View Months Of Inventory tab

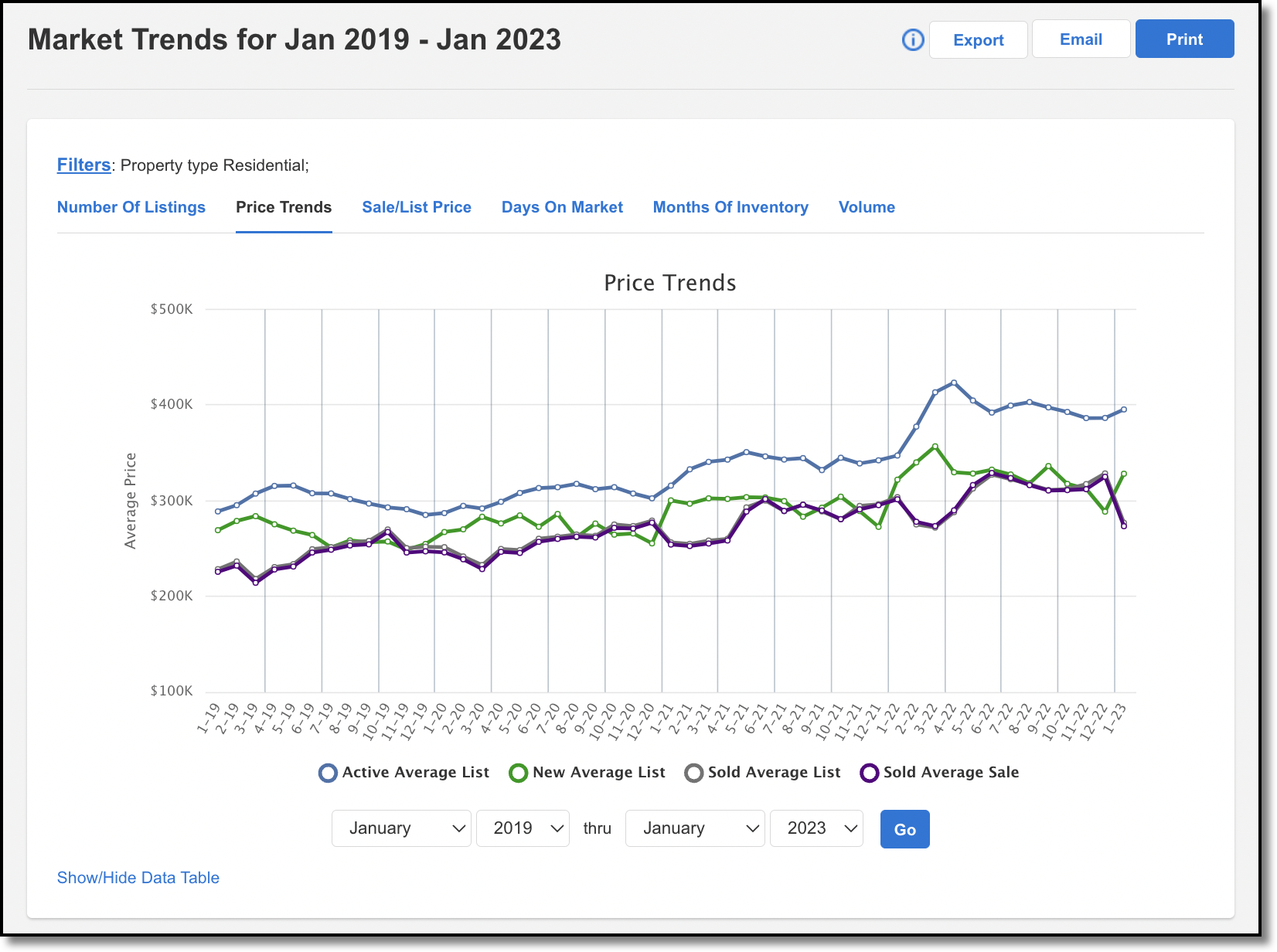click(x=730, y=207)
